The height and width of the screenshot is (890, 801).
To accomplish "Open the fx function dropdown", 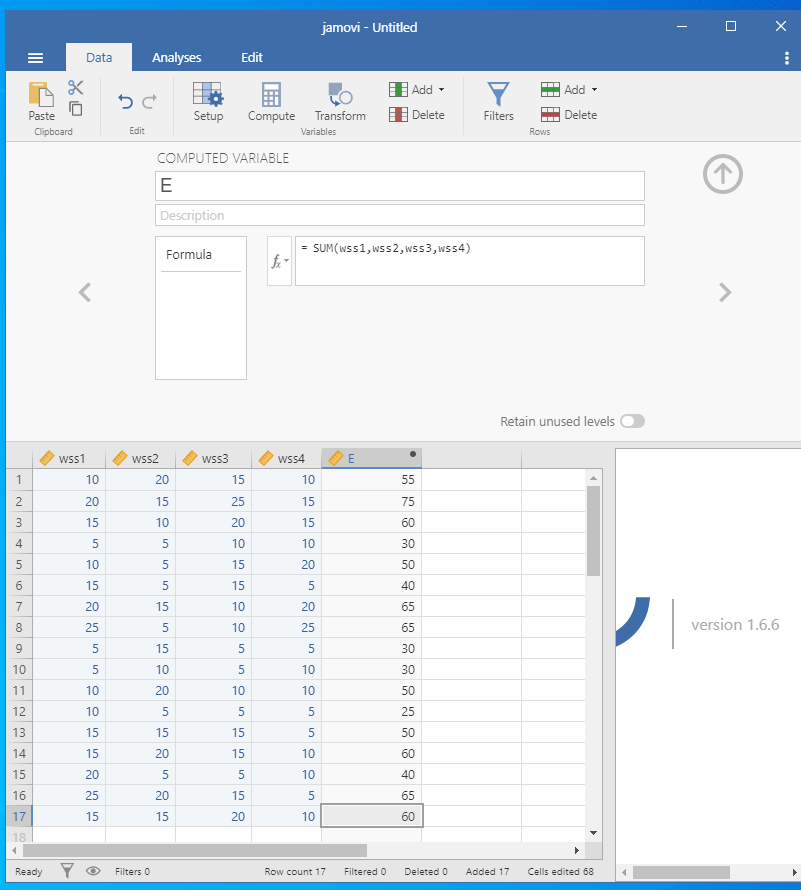I will click(279, 261).
